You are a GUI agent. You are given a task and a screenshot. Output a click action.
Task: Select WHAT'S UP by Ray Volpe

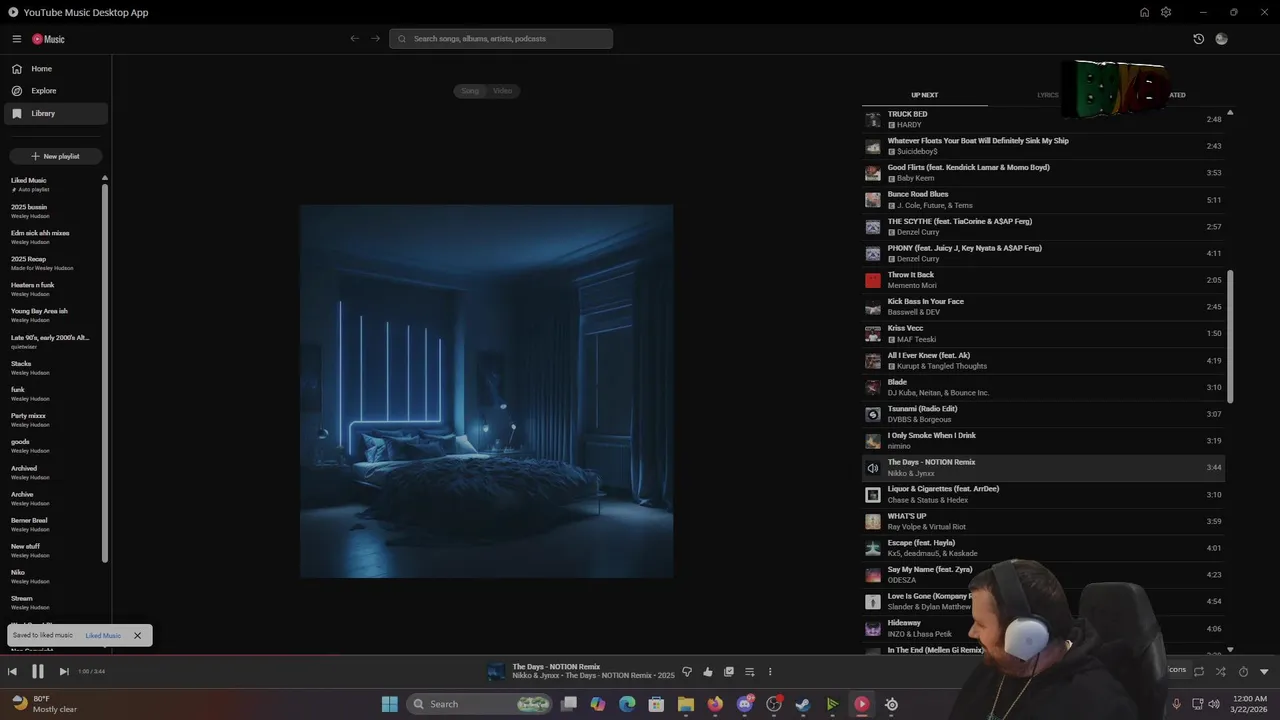click(1043, 521)
